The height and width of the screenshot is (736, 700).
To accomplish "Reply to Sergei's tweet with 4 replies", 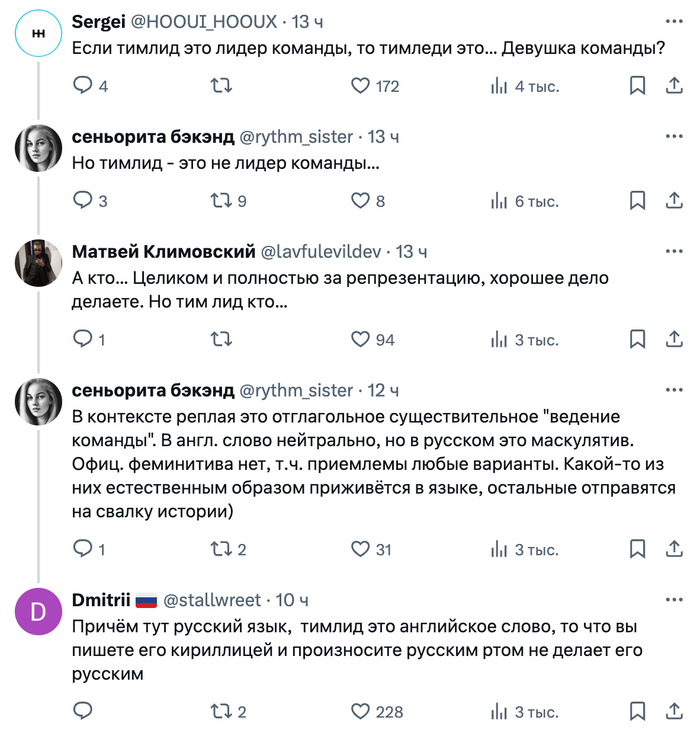I will click(83, 85).
